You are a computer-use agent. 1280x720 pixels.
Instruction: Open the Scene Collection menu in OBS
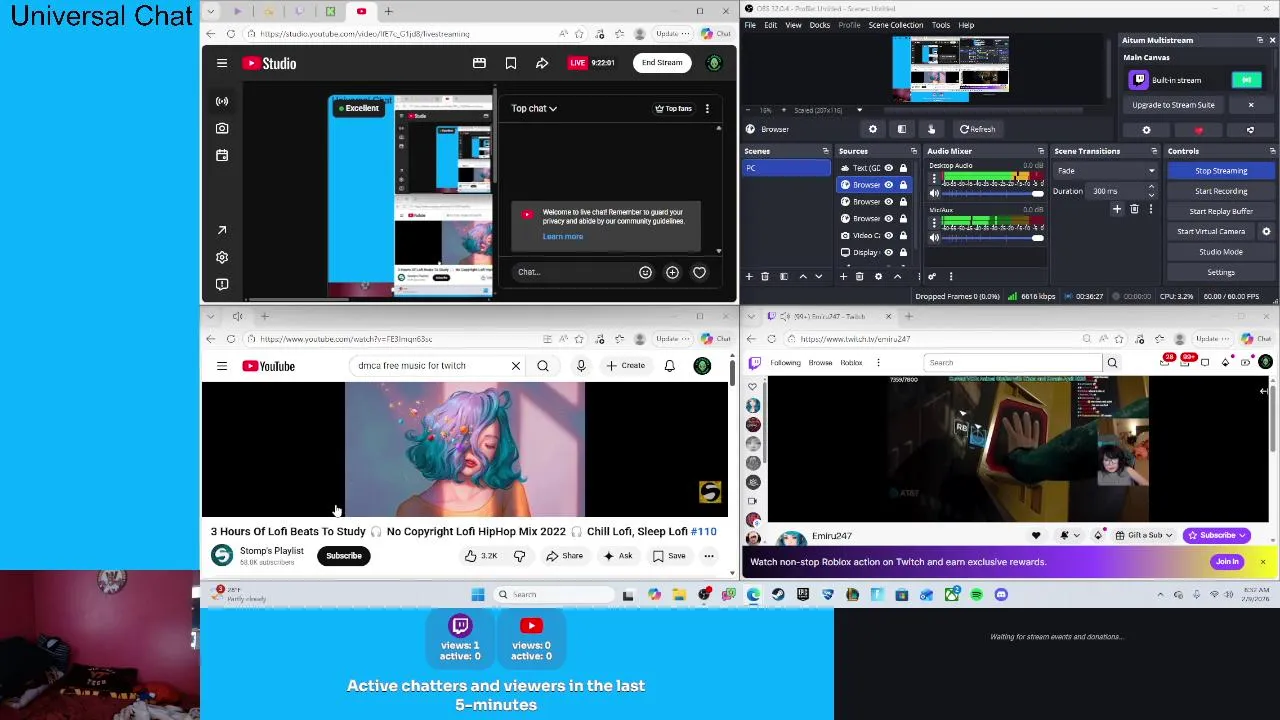coord(895,25)
